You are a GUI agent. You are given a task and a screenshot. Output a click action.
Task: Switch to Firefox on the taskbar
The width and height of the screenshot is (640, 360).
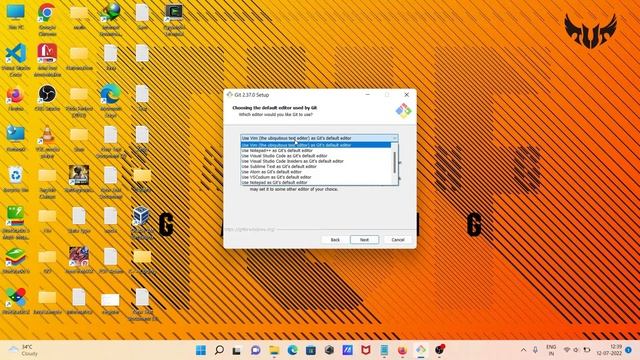pyautogui.click(x=402, y=350)
